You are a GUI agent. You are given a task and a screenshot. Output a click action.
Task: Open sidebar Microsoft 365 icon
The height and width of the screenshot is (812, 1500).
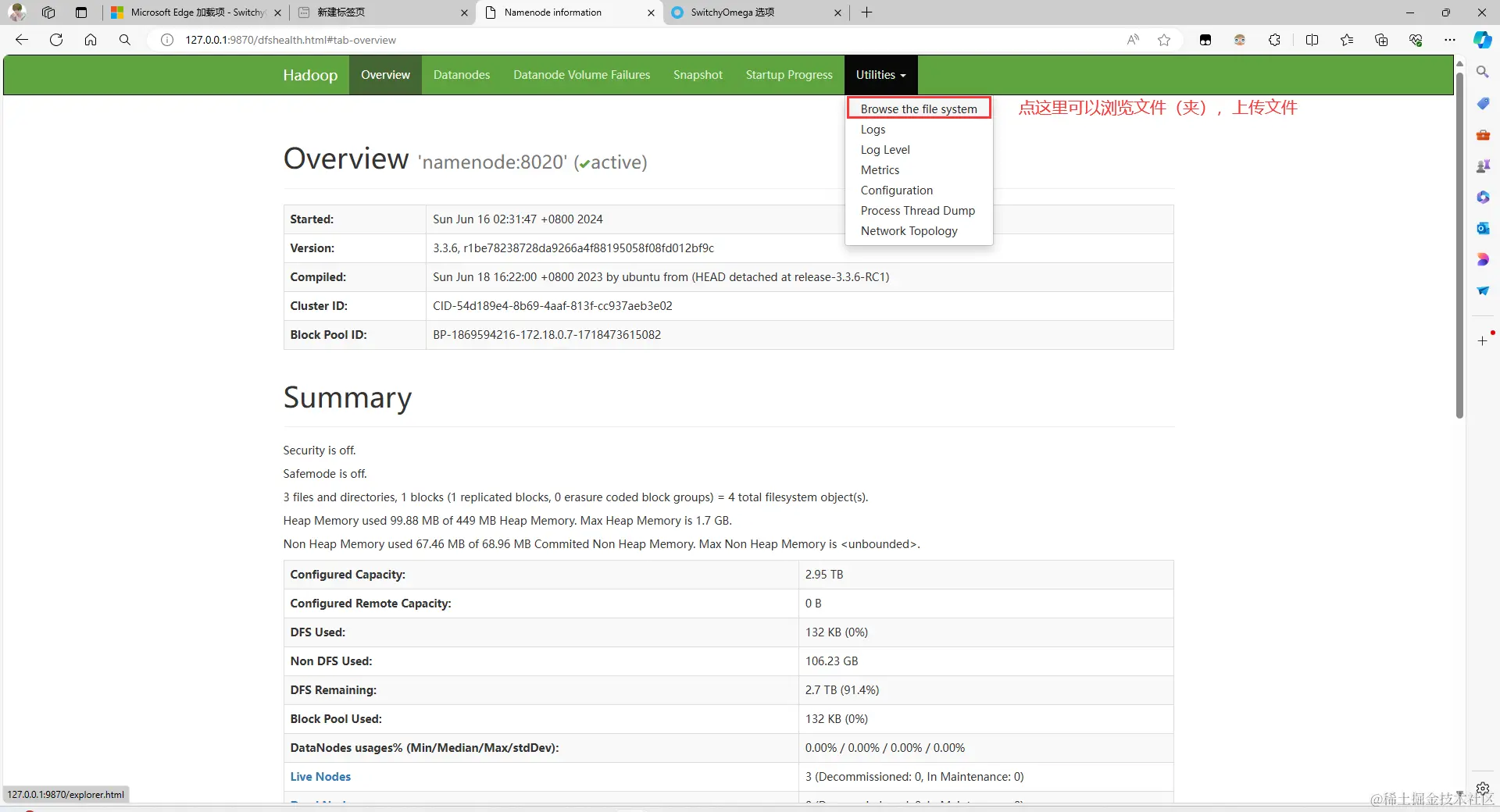[1483, 197]
